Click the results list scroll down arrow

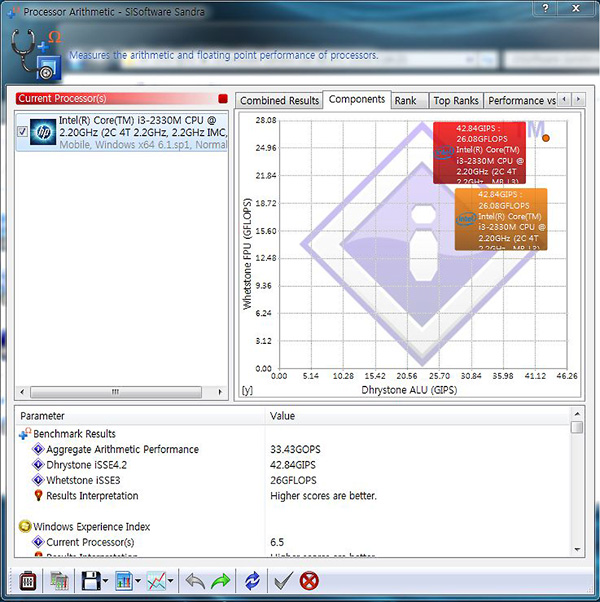pos(577,550)
